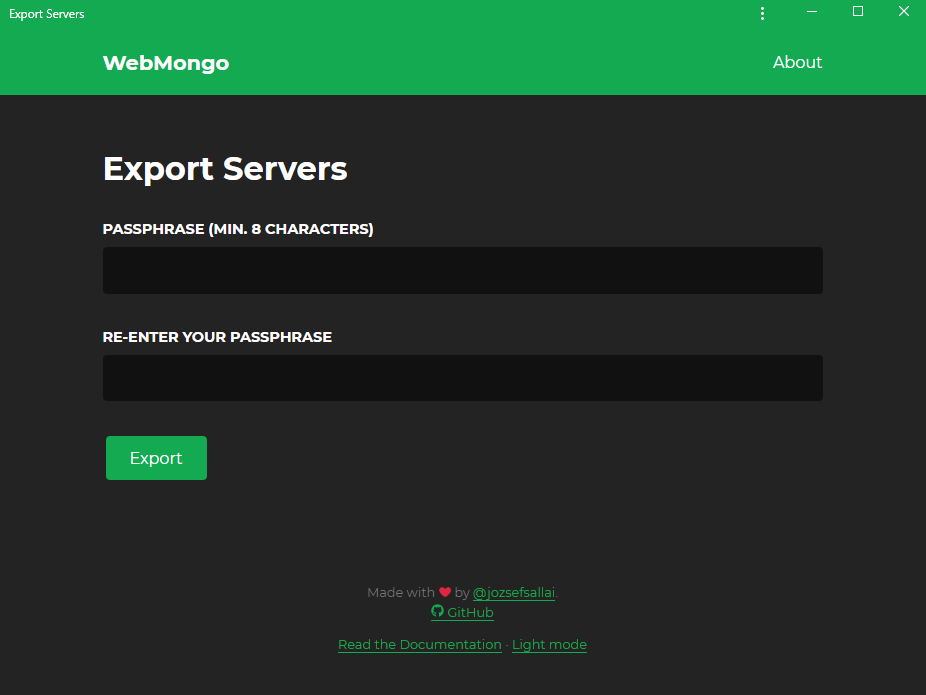Select the Export Servers title bar label
Image resolution: width=926 pixels, height=695 pixels.
(46, 13)
